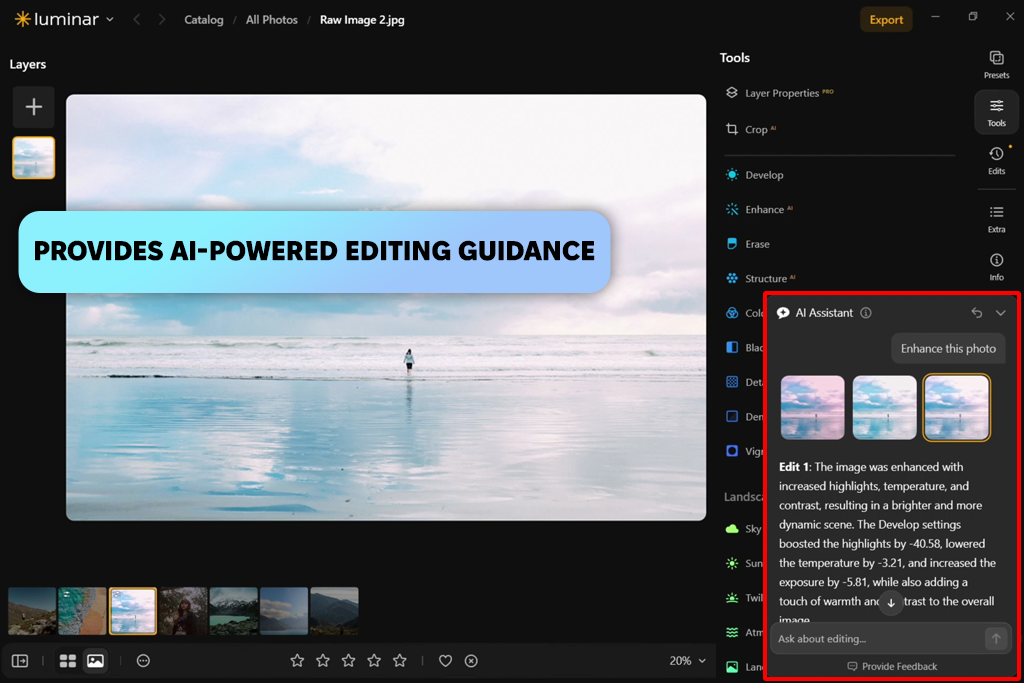This screenshot has height=683, width=1024.
Task: Click Provide Feedback link
Action: [x=892, y=666]
